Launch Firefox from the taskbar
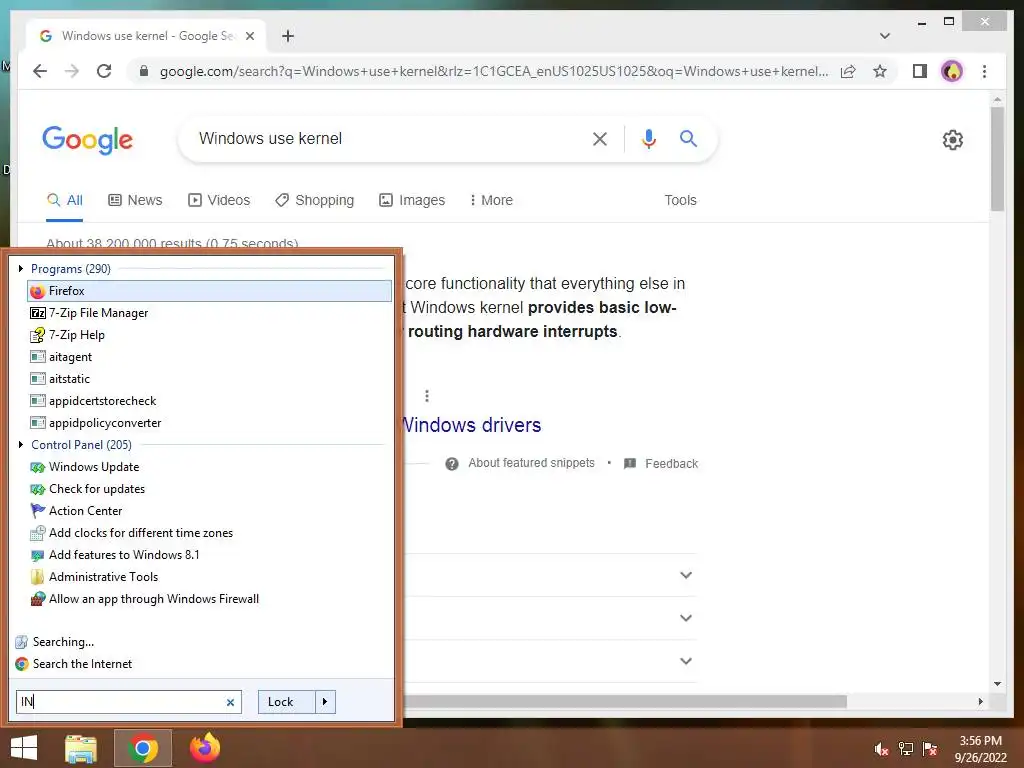The width and height of the screenshot is (1024, 768). coord(204,748)
